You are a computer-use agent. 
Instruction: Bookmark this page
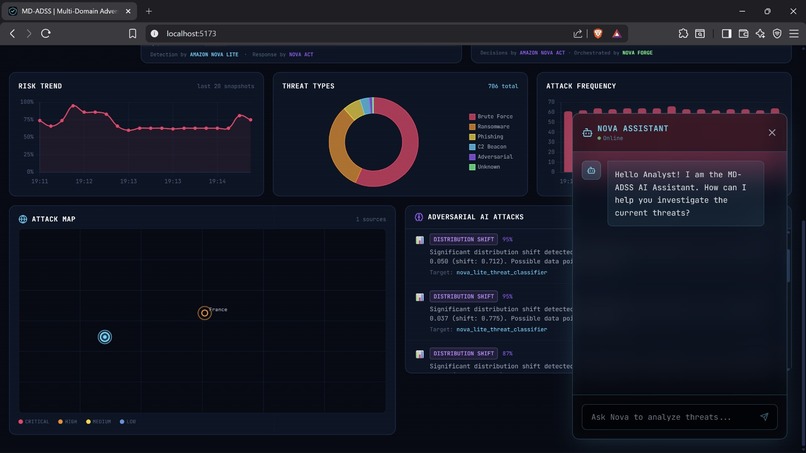click(132, 33)
